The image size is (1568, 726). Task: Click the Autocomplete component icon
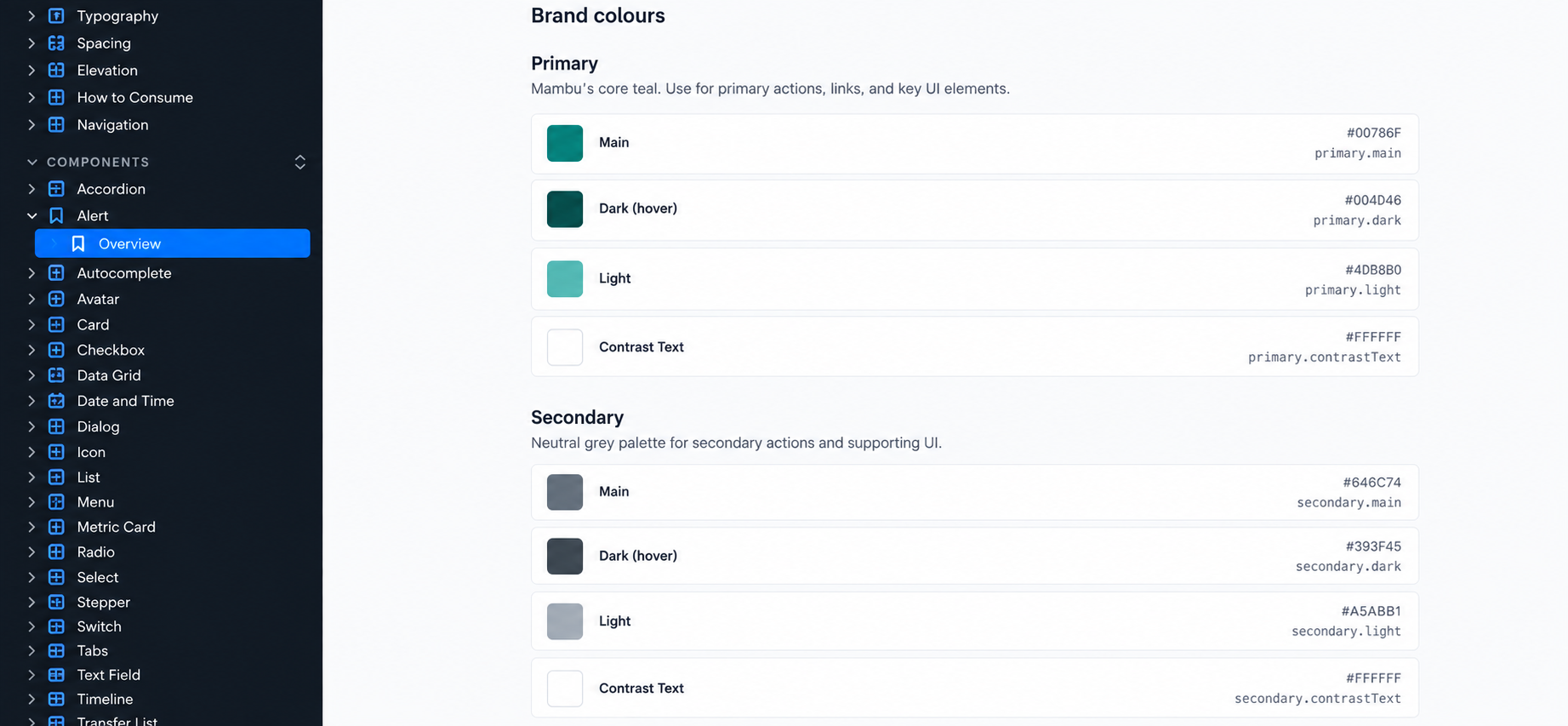[x=56, y=273]
